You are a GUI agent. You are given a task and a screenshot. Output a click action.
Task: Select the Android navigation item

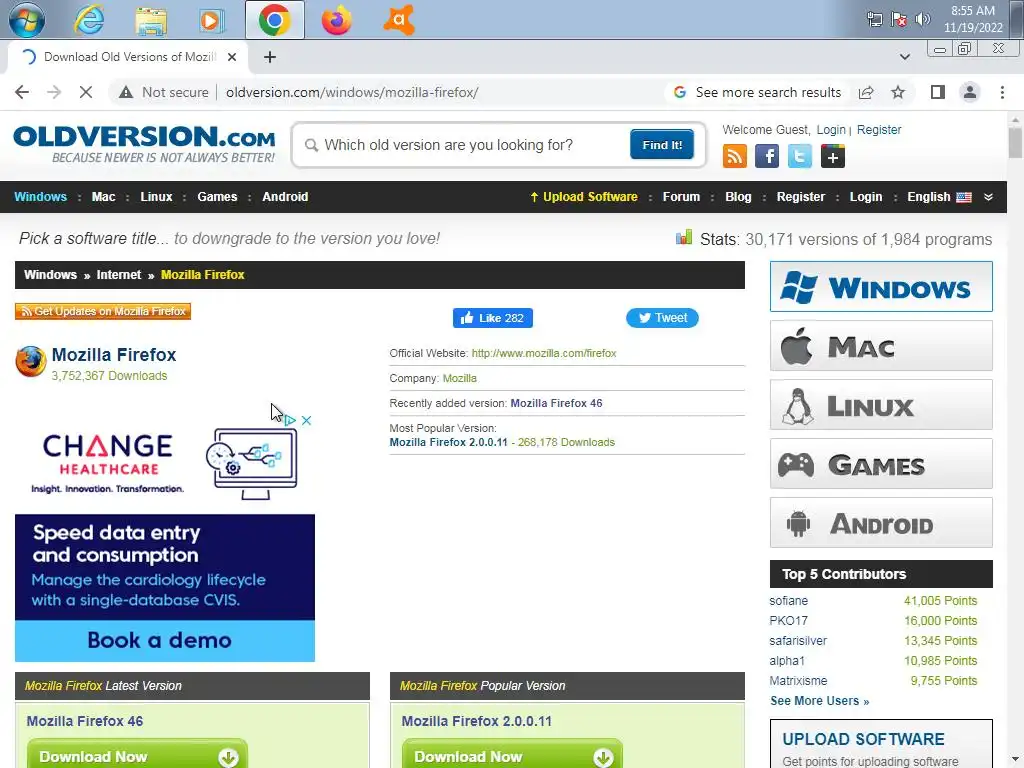[x=285, y=197]
